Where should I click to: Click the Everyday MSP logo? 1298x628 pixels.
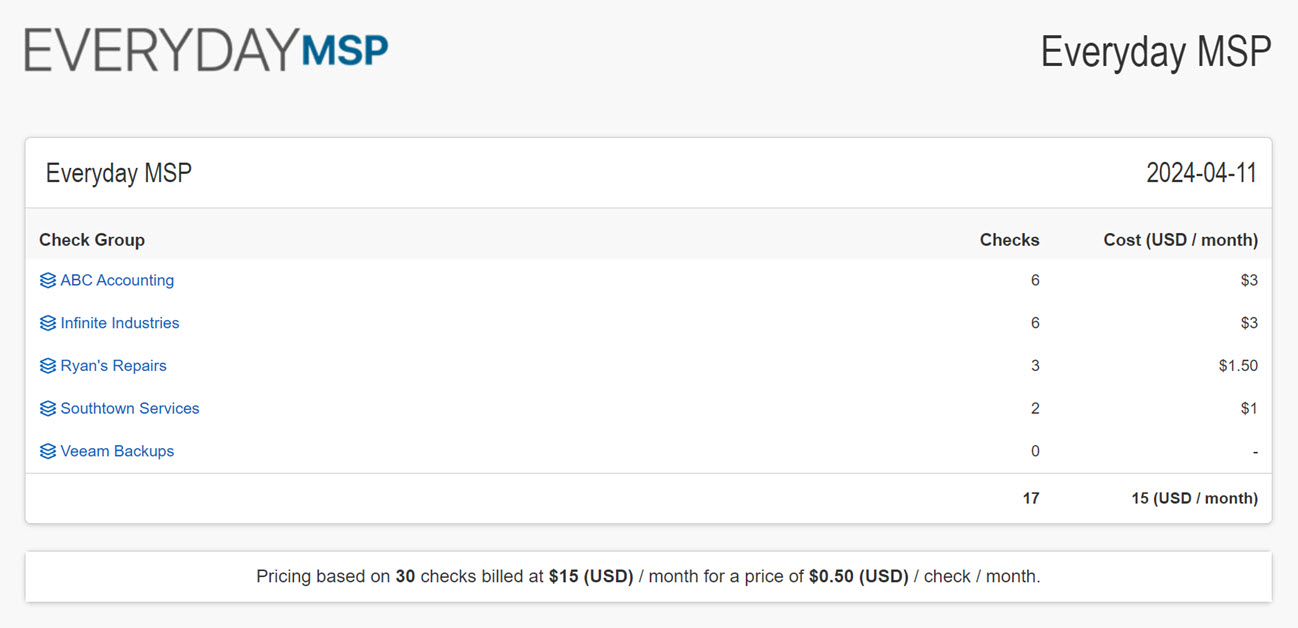(206, 50)
